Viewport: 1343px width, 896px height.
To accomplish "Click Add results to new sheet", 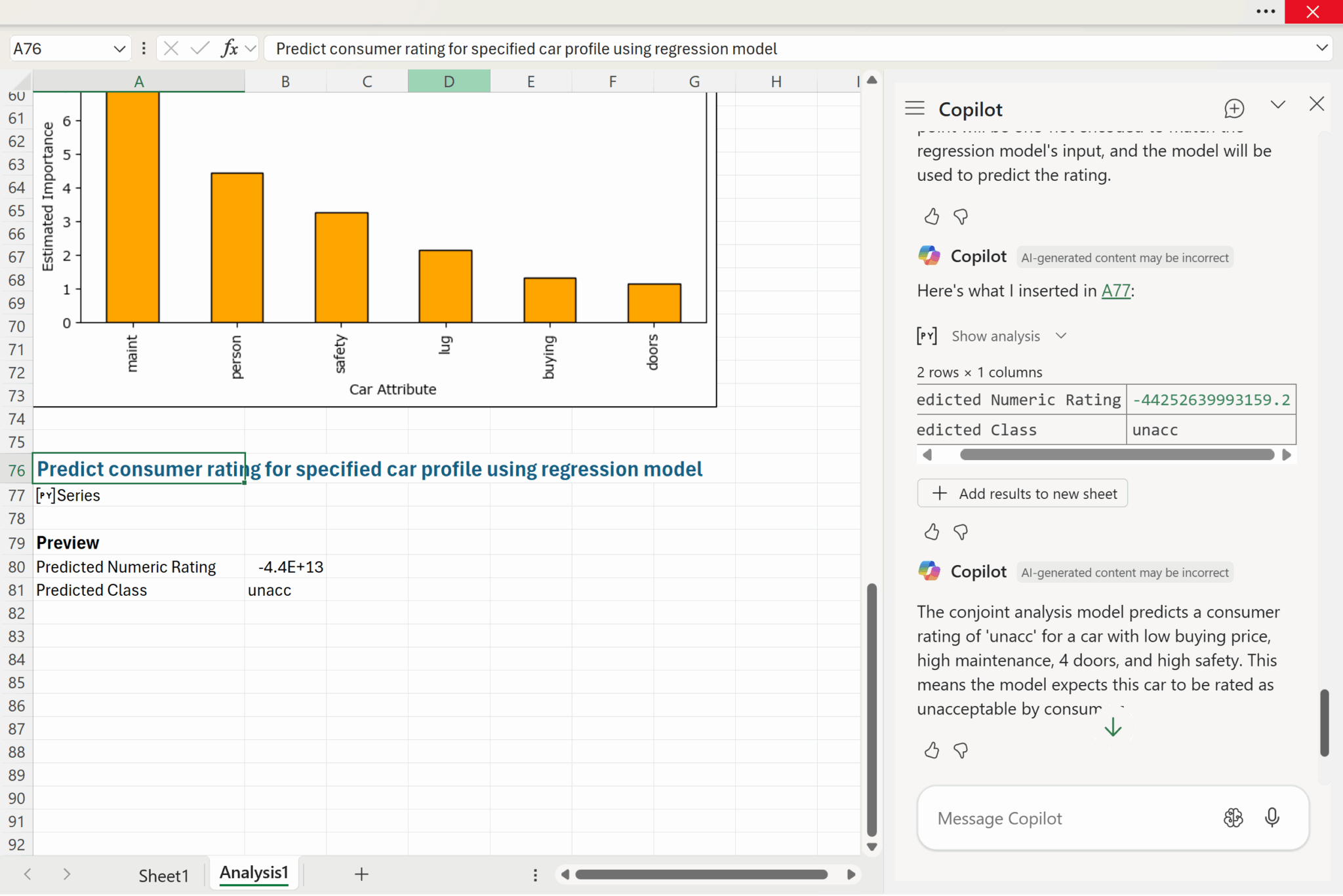I will [x=1022, y=494].
